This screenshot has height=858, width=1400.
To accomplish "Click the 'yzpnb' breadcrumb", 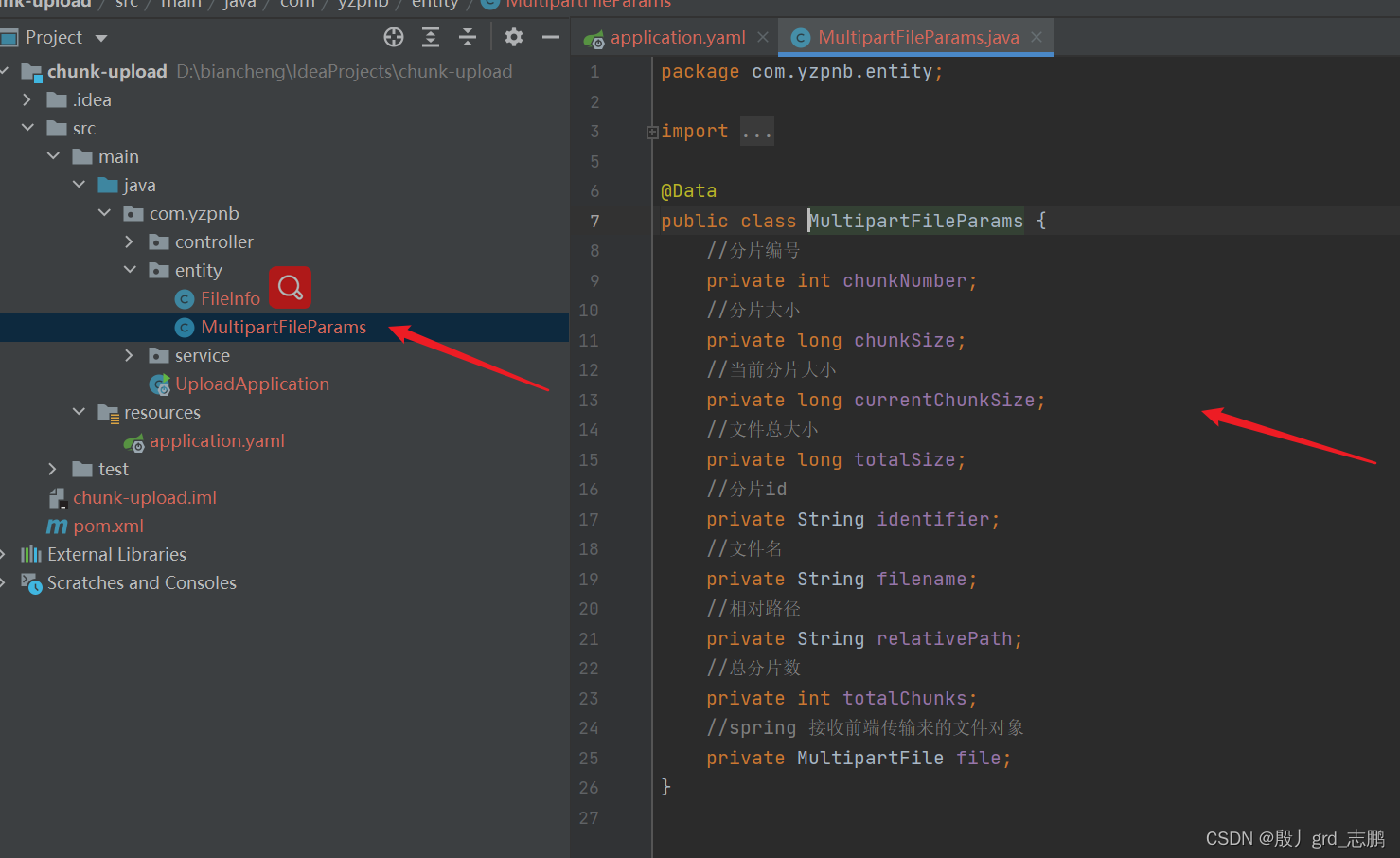I will [363, 5].
